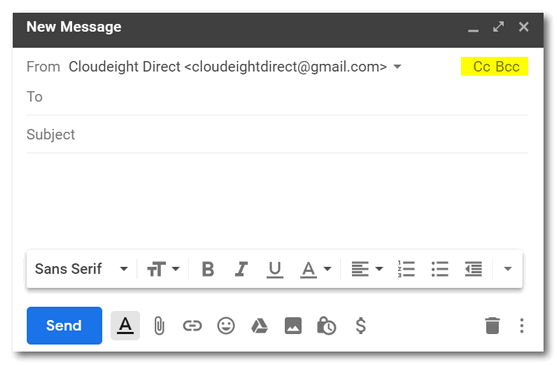
Task: Send money using the dollar sign icon
Action: (x=361, y=326)
